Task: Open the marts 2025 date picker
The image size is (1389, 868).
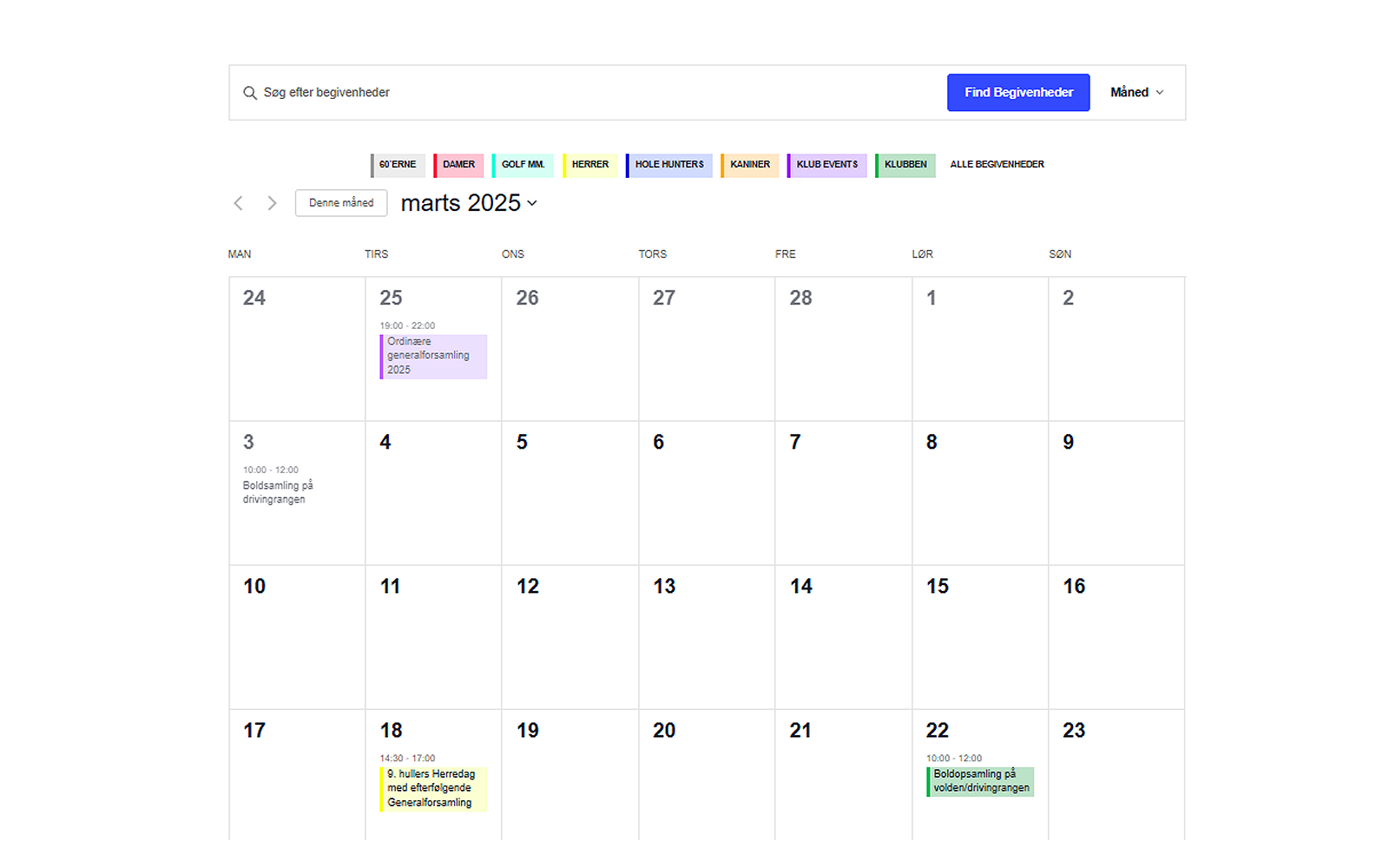Action: click(x=469, y=203)
